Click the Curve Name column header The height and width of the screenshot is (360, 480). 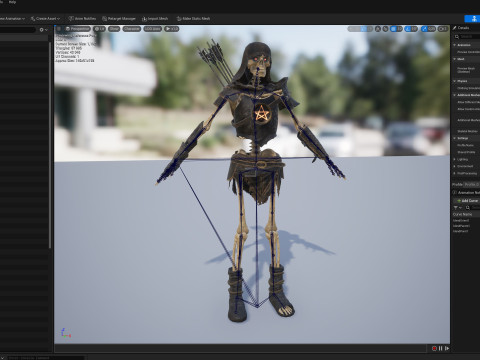pyautogui.click(x=462, y=214)
